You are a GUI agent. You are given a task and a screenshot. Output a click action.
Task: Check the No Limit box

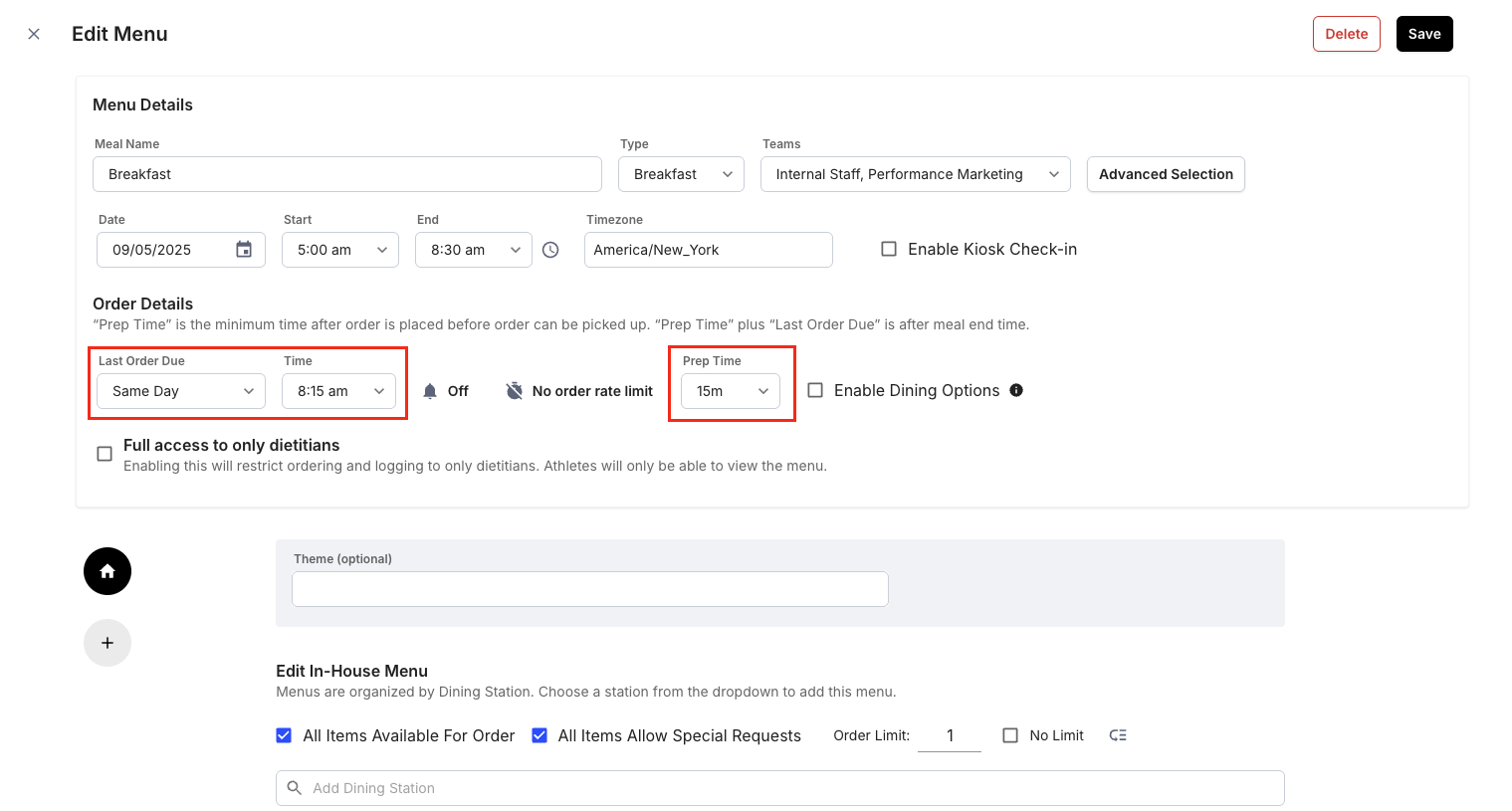[x=1010, y=735]
